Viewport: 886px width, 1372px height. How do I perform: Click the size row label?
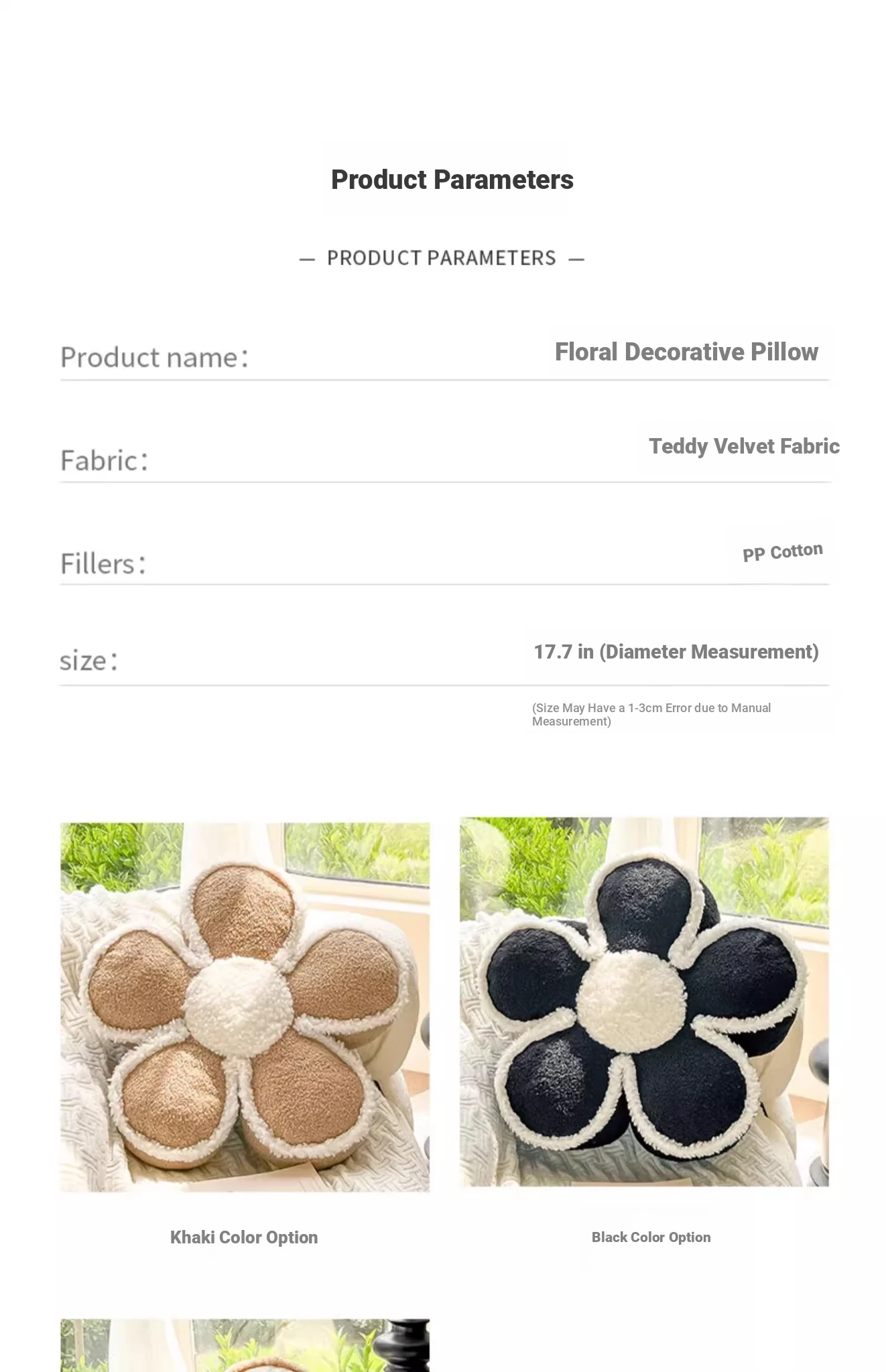point(89,661)
